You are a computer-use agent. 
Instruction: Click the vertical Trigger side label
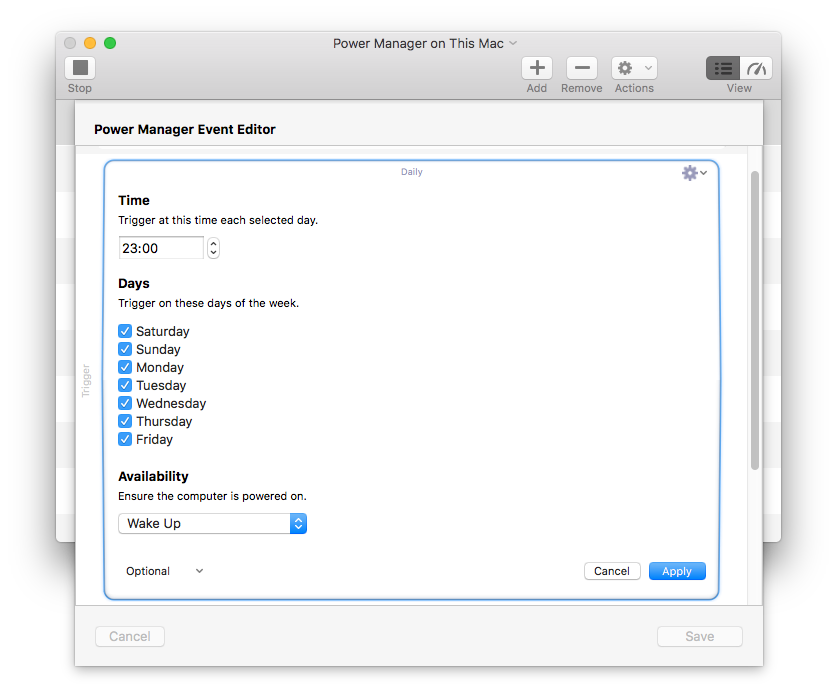click(x=86, y=381)
